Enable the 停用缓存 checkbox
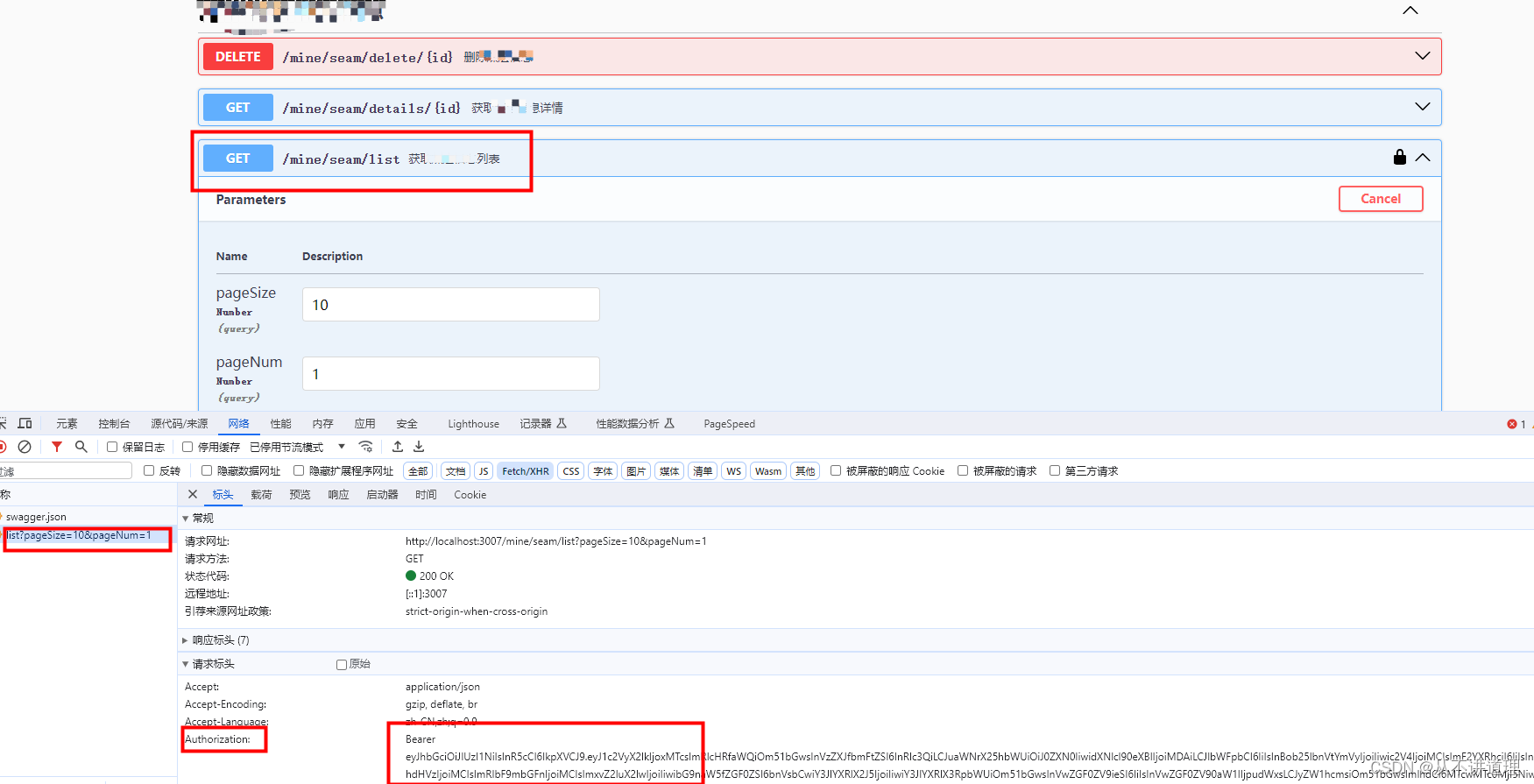Screen dimensions: 1534x784 pyautogui.click(x=187, y=447)
